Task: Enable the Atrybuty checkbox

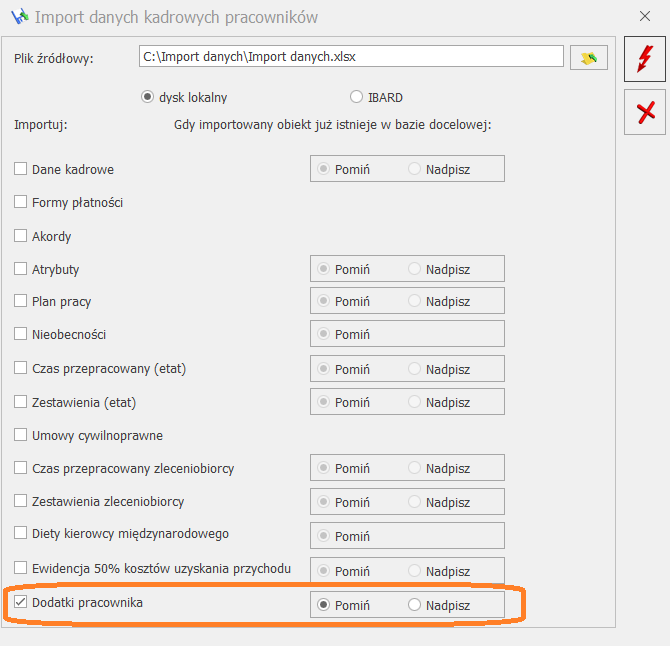Action: point(21,269)
